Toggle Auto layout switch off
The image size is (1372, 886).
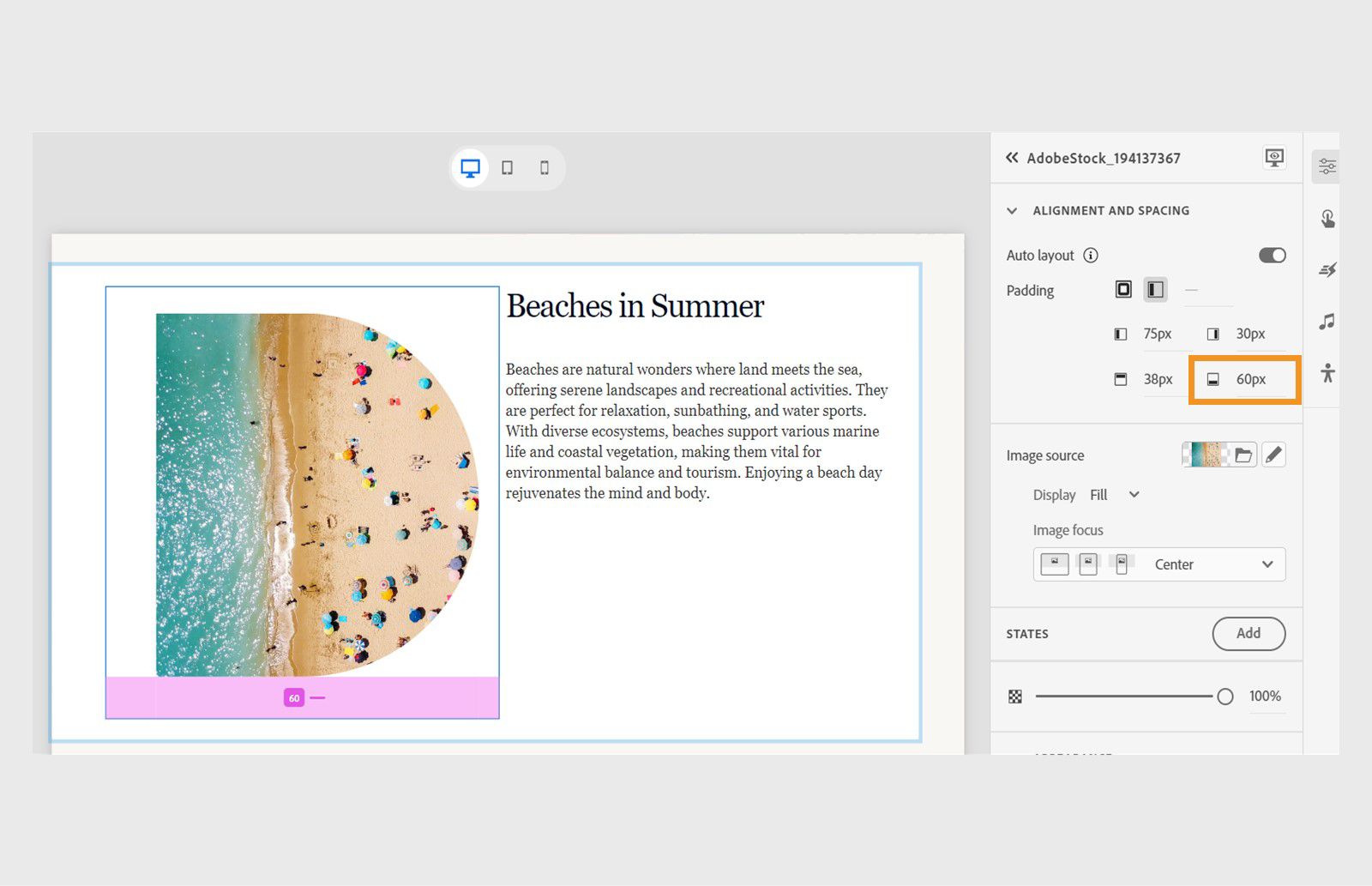click(1273, 256)
